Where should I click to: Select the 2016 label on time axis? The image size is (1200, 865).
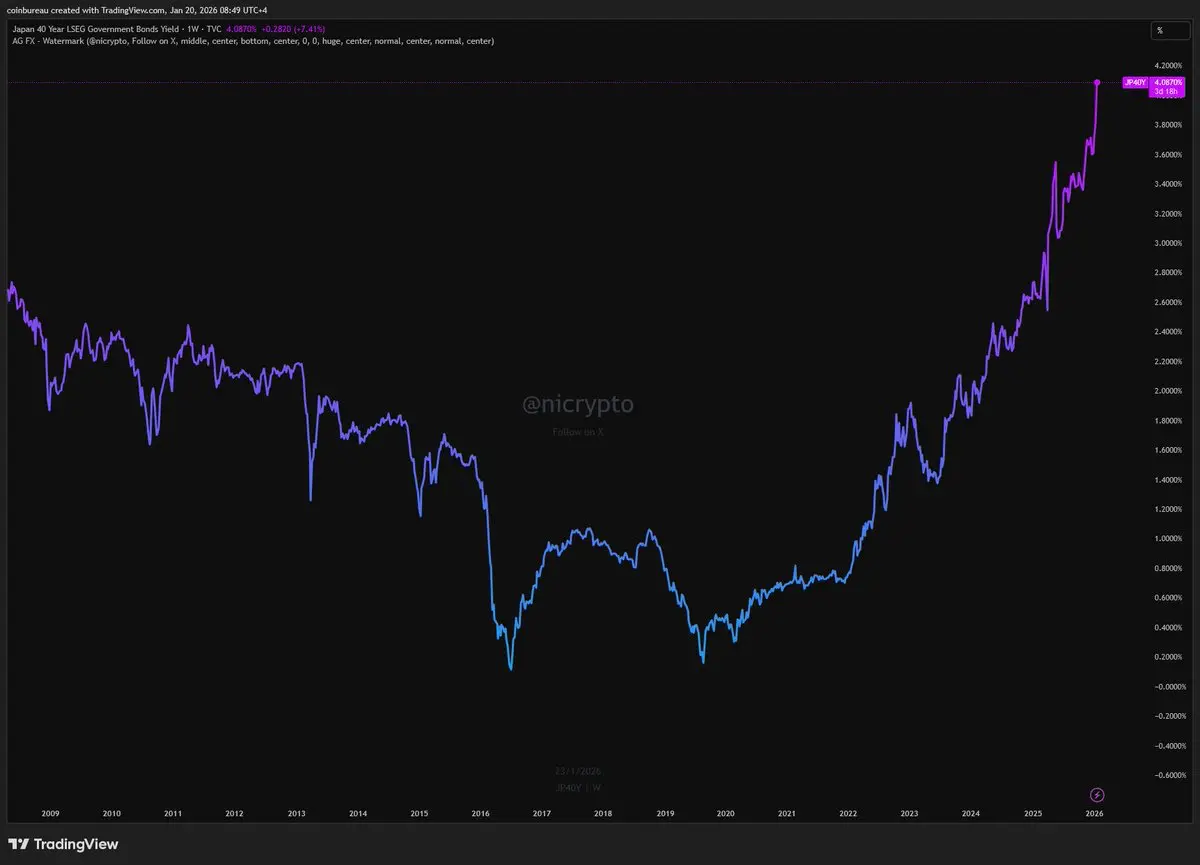coord(480,814)
